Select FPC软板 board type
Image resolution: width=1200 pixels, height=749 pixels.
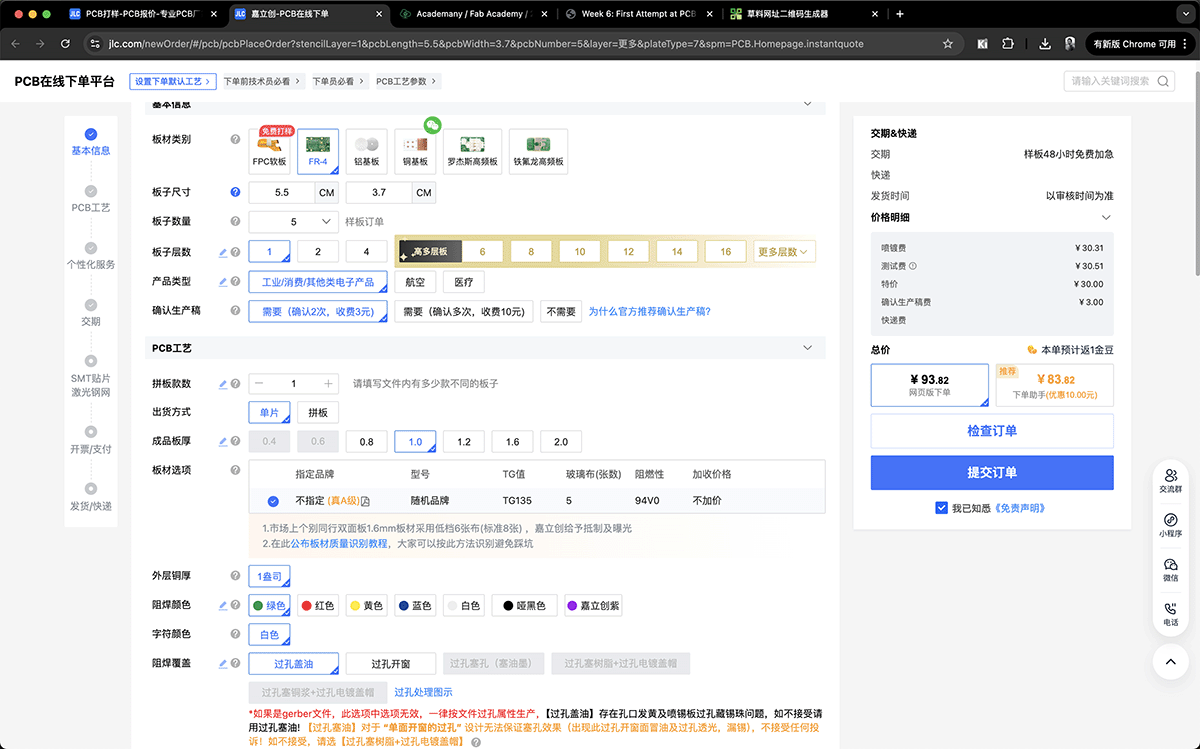(x=269, y=151)
